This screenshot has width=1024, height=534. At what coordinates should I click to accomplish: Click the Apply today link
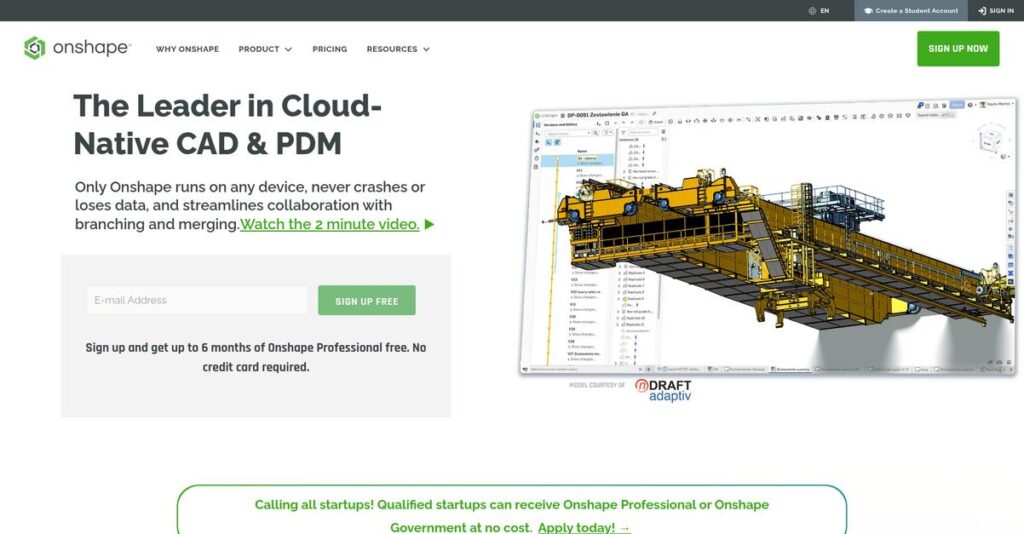584,527
